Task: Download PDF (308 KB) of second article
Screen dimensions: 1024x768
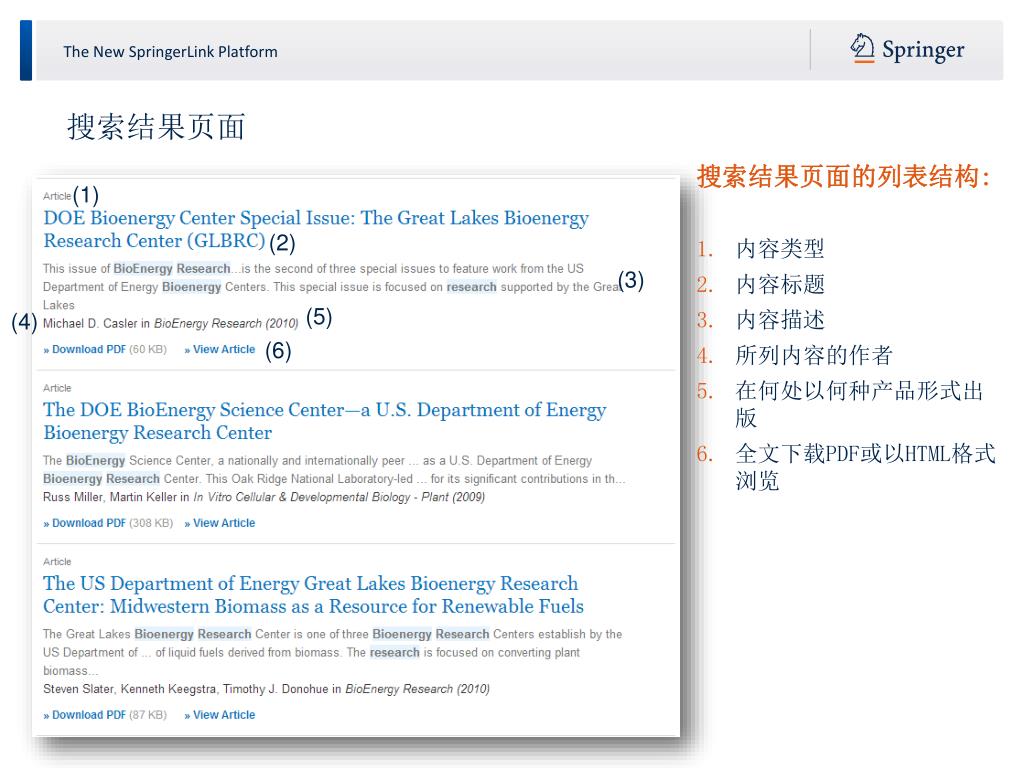Action: pyautogui.click(x=108, y=523)
